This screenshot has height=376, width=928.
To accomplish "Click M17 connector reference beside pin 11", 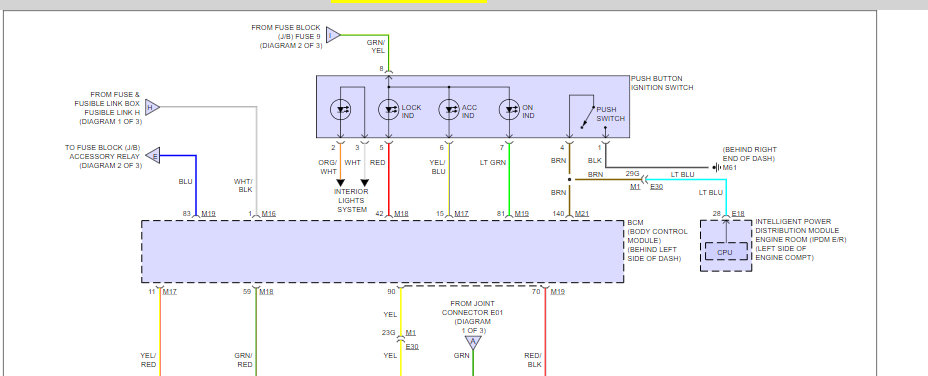I will [x=170, y=291].
